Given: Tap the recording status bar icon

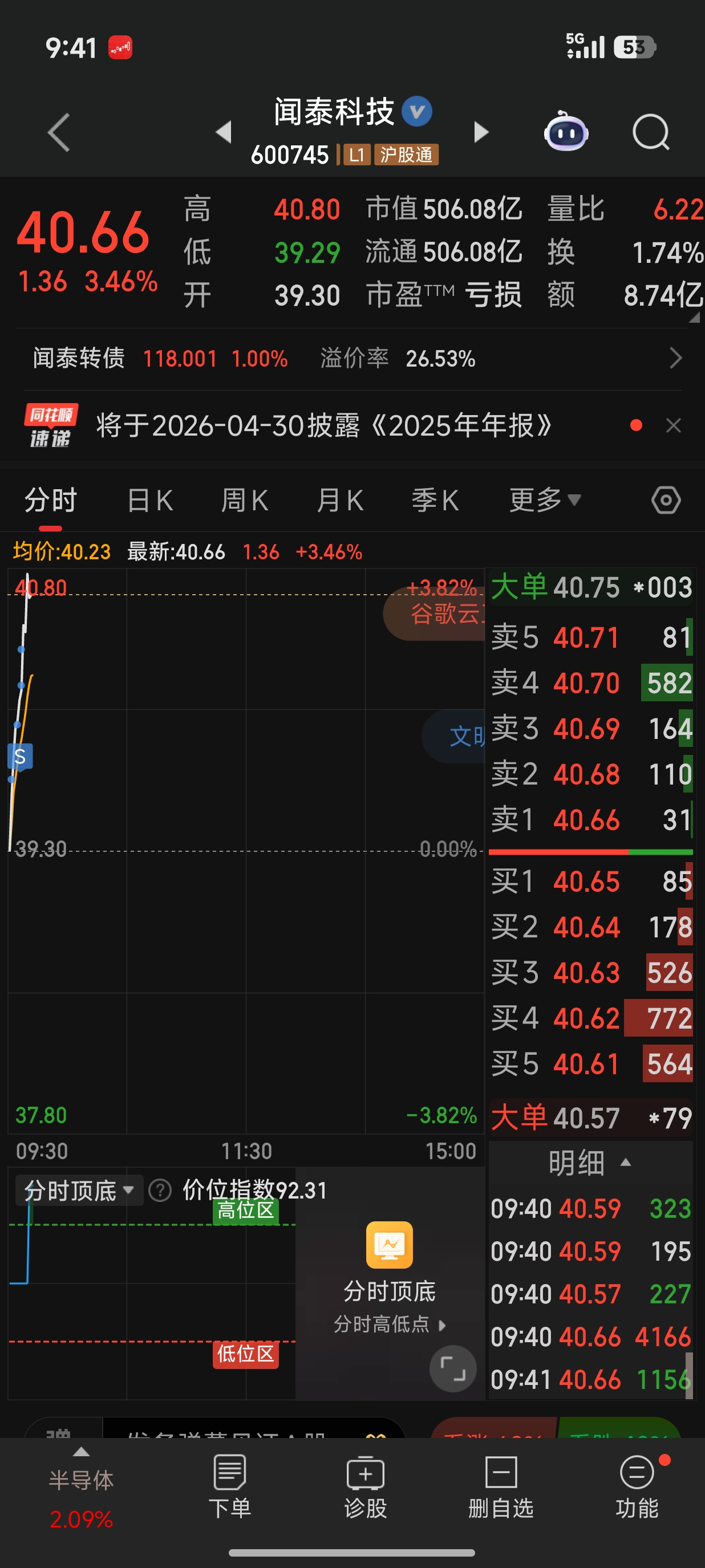Looking at the screenshot, I should click(120, 47).
